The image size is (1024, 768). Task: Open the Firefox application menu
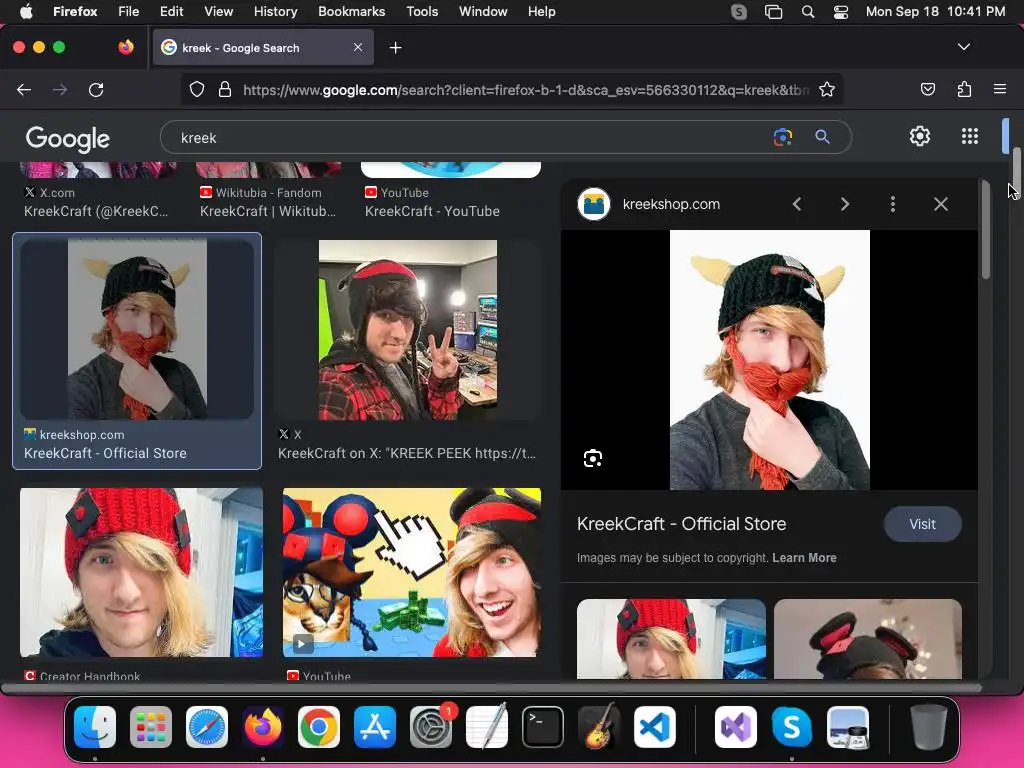1000,89
